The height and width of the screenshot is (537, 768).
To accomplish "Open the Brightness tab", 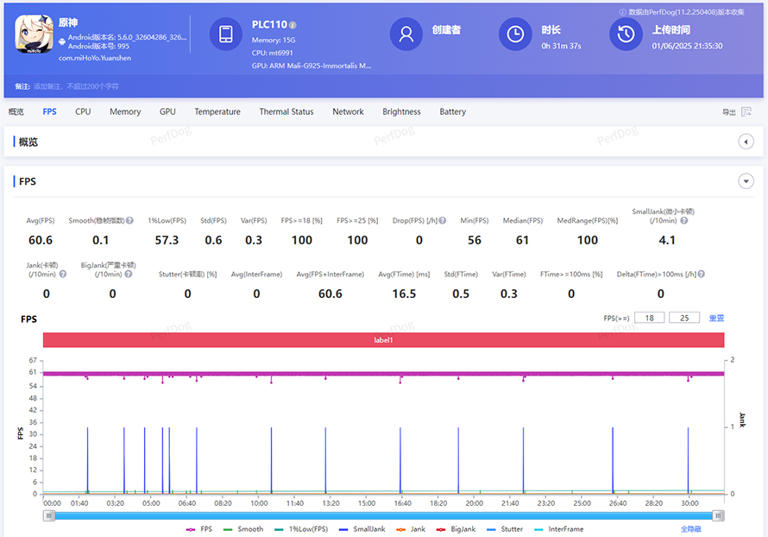I will coord(402,112).
